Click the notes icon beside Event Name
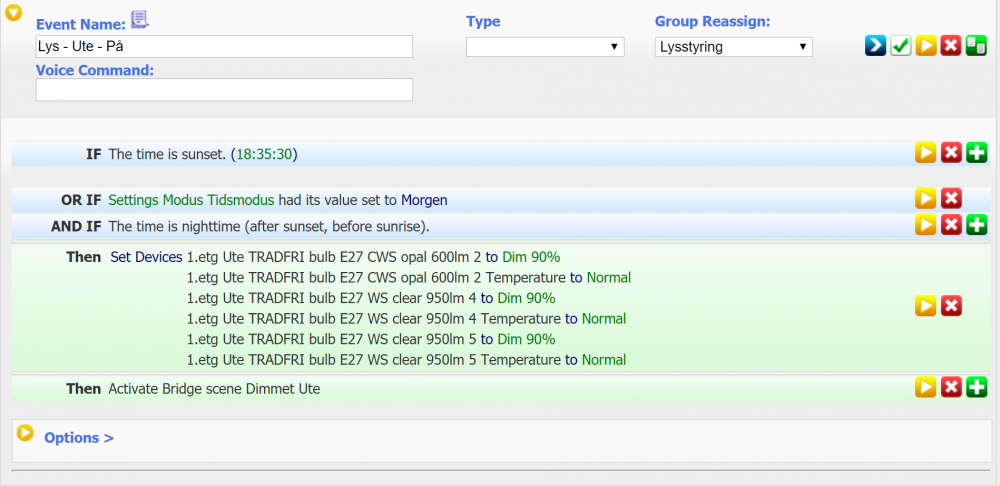 click(x=140, y=20)
